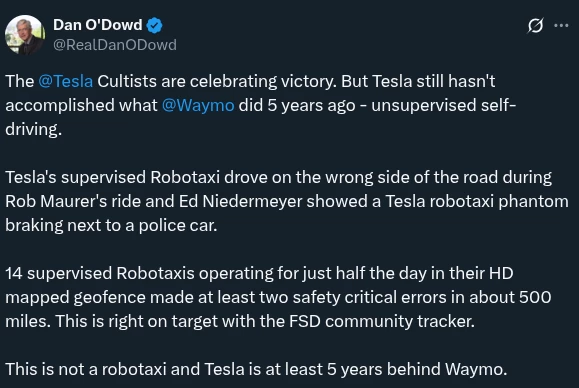The width and height of the screenshot is (579, 388).
Task: Click the blue verified checkmark badge
Action: 154,25
